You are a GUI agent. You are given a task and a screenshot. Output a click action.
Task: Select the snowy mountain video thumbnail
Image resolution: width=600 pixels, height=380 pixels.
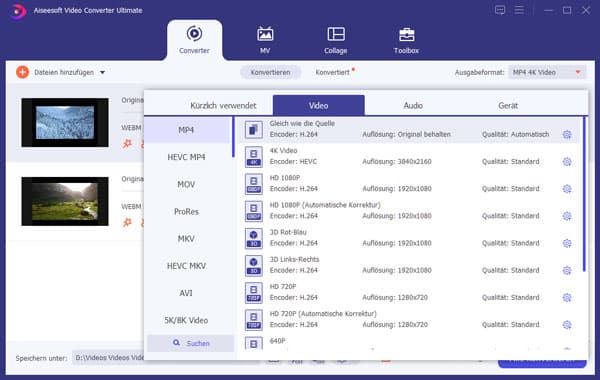coord(65,122)
